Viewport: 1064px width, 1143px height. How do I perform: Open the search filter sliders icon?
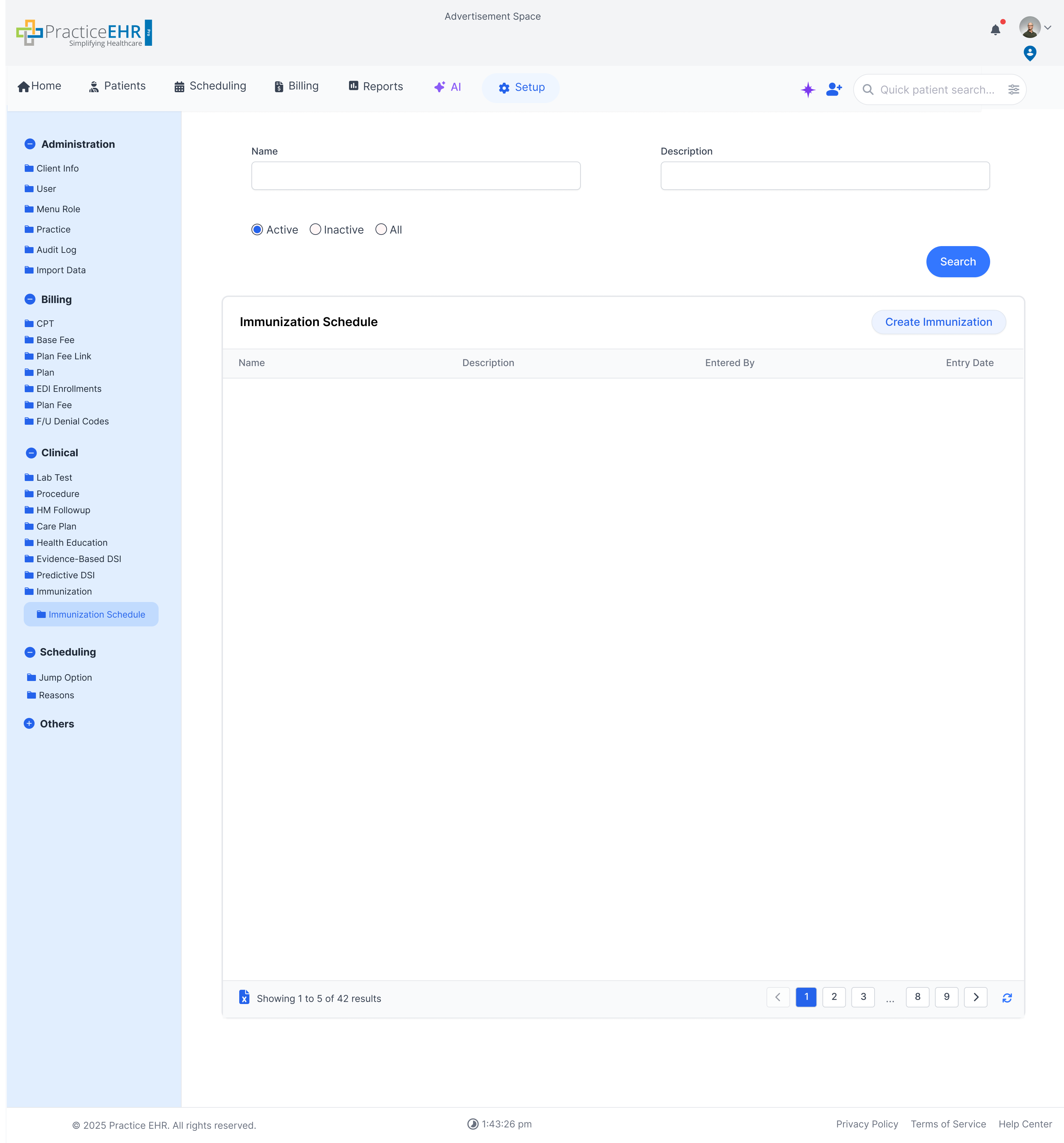(x=1014, y=90)
